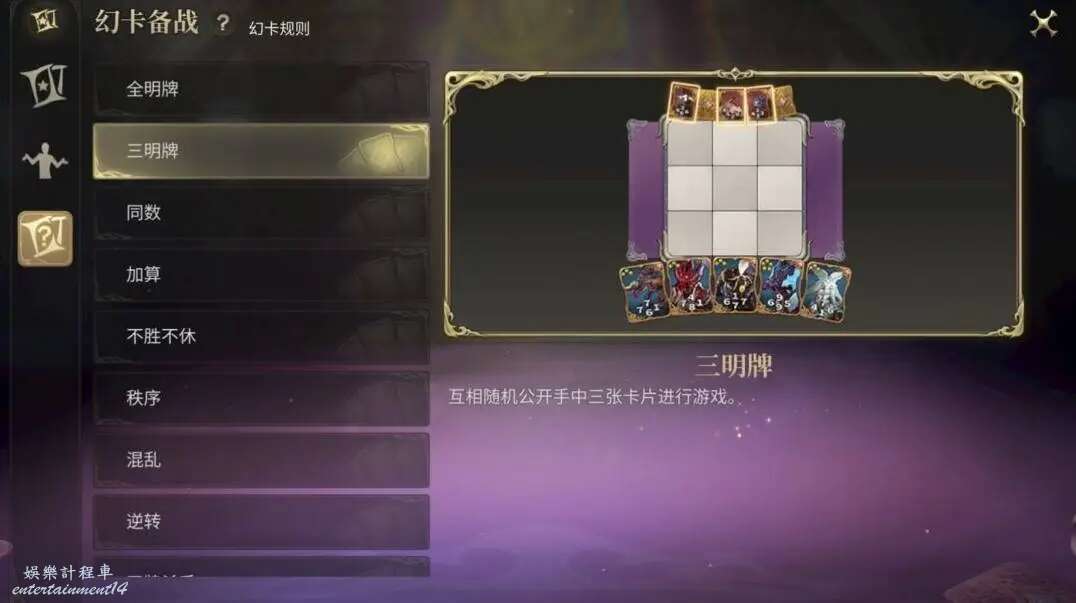The image size is (1076, 603).
Task: Click the top-left card emblem icon
Action: [x=45, y=21]
